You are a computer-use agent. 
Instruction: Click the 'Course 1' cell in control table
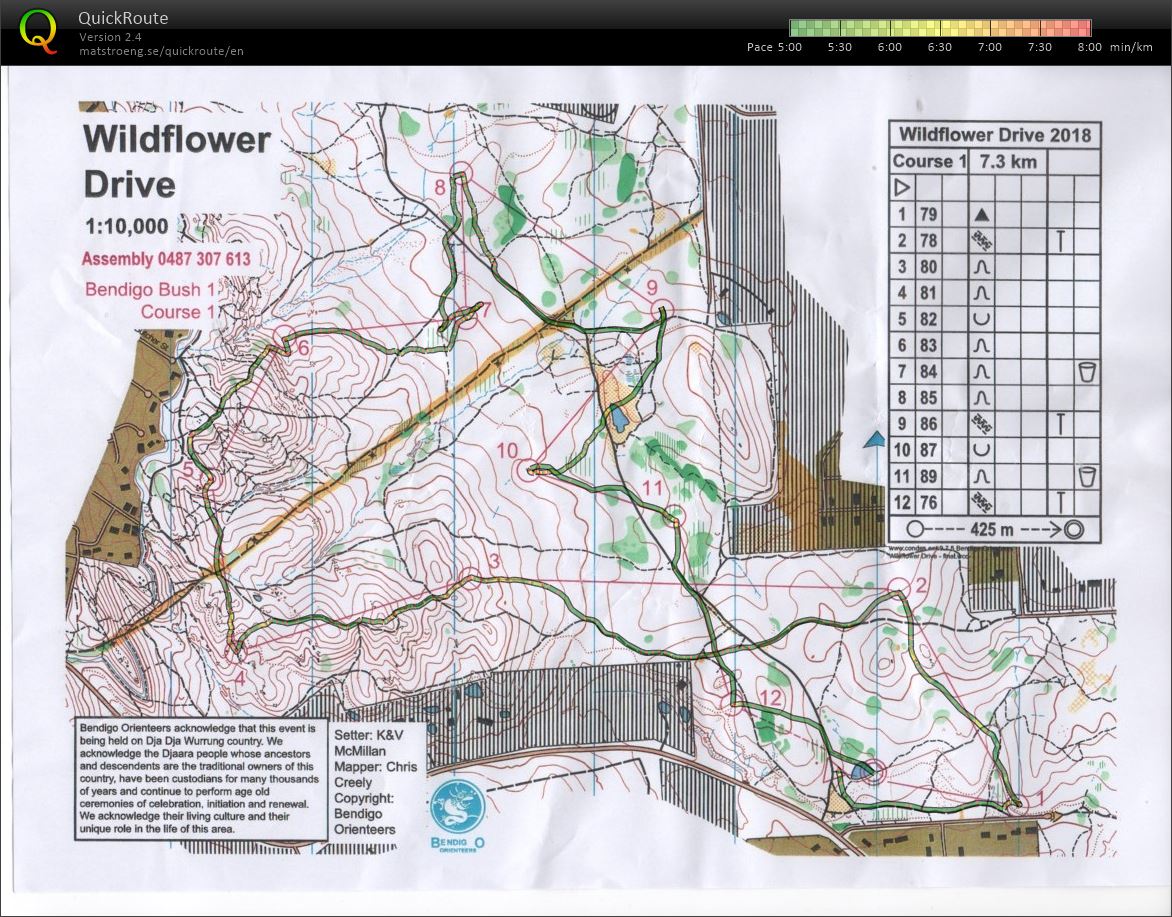[x=929, y=161]
